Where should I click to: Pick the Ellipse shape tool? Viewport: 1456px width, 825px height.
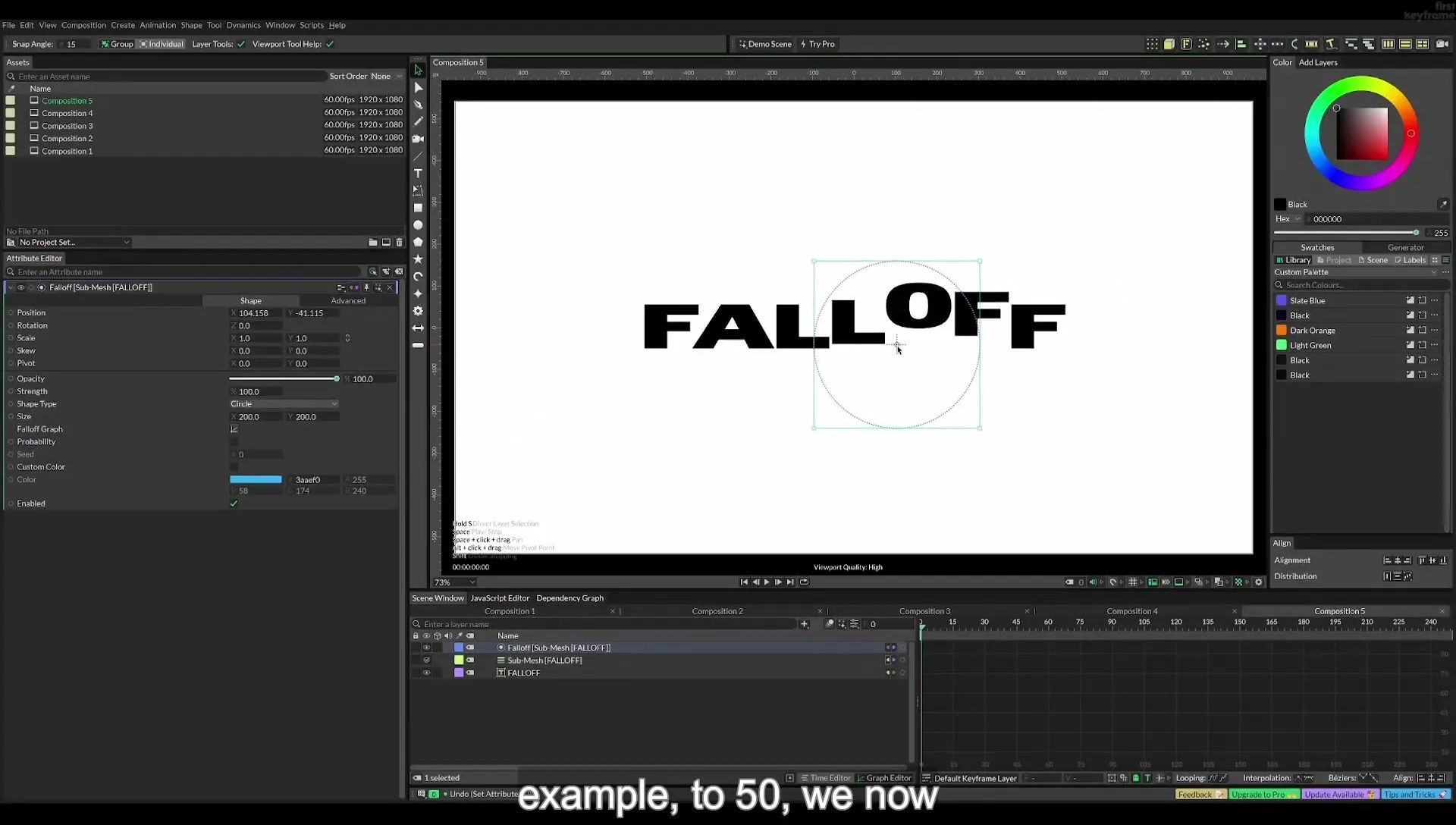418,225
